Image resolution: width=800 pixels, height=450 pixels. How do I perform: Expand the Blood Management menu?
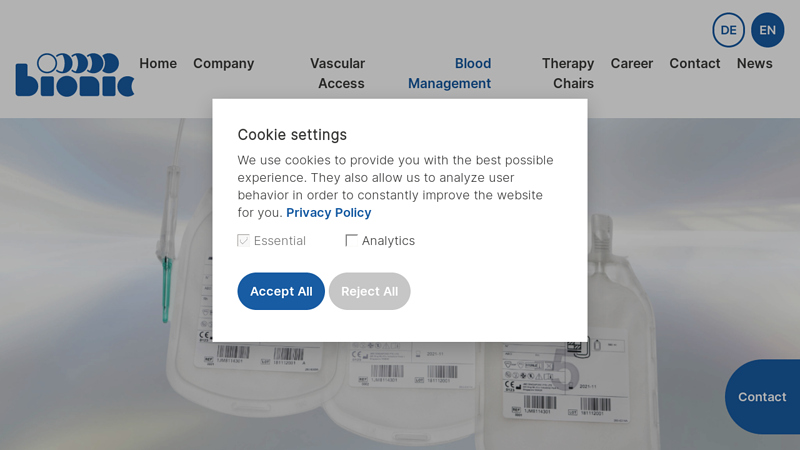tap(451, 73)
